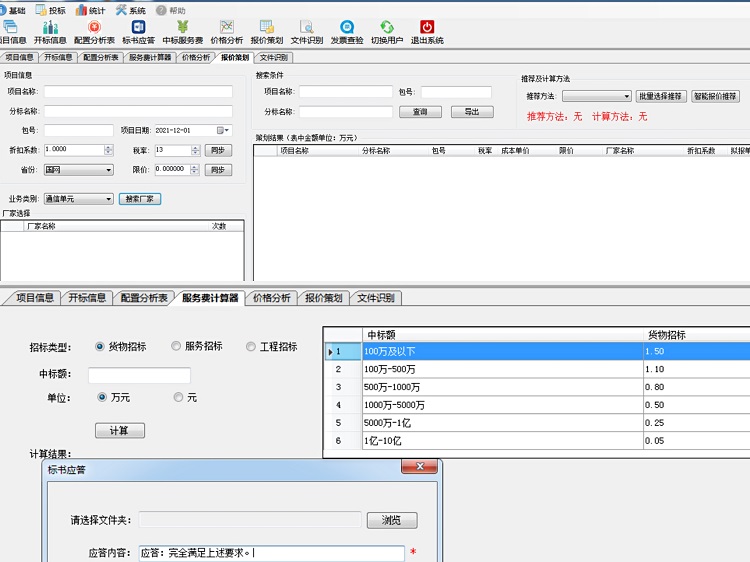Open the 报价策划 toolbar icon
Image resolution: width=750 pixels, height=562 pixels.
coord(266,32)
